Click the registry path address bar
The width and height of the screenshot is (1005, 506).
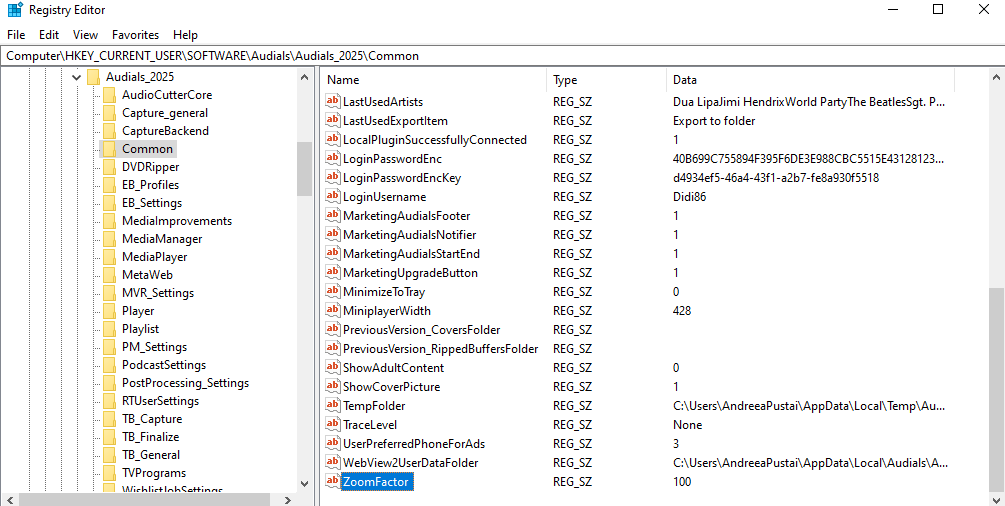coord(500,56)
